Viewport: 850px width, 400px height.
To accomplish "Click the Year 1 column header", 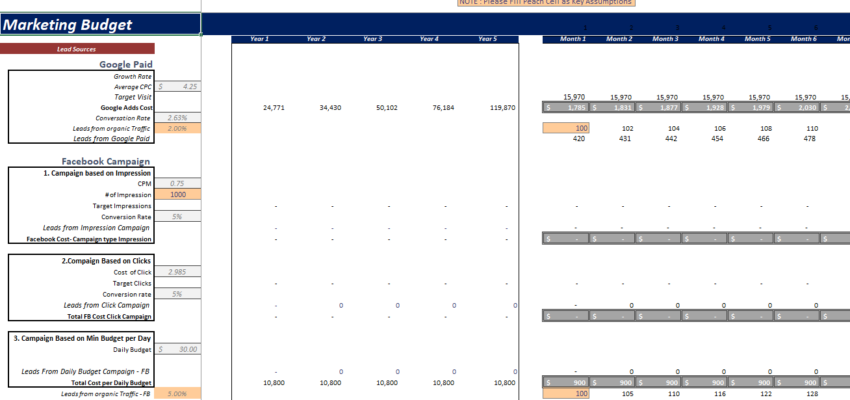I will [259, 39].
